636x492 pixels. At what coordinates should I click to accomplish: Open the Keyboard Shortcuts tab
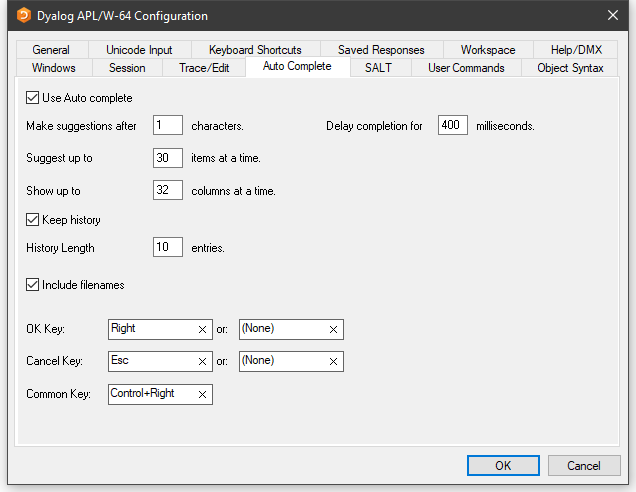pyautogui.click(x=255, y=50)
